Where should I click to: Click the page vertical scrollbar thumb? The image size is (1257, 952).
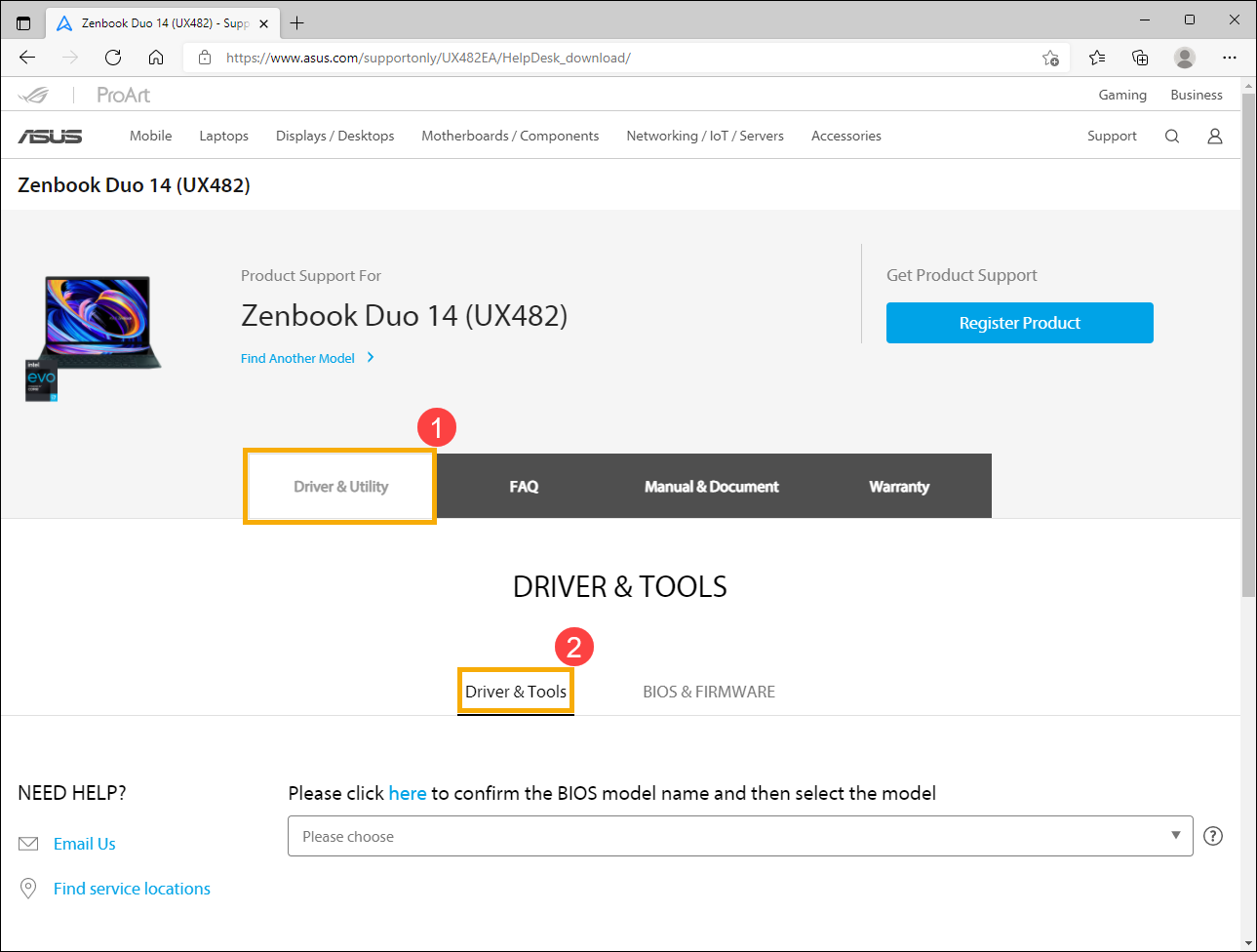(x=1248, y=341)
